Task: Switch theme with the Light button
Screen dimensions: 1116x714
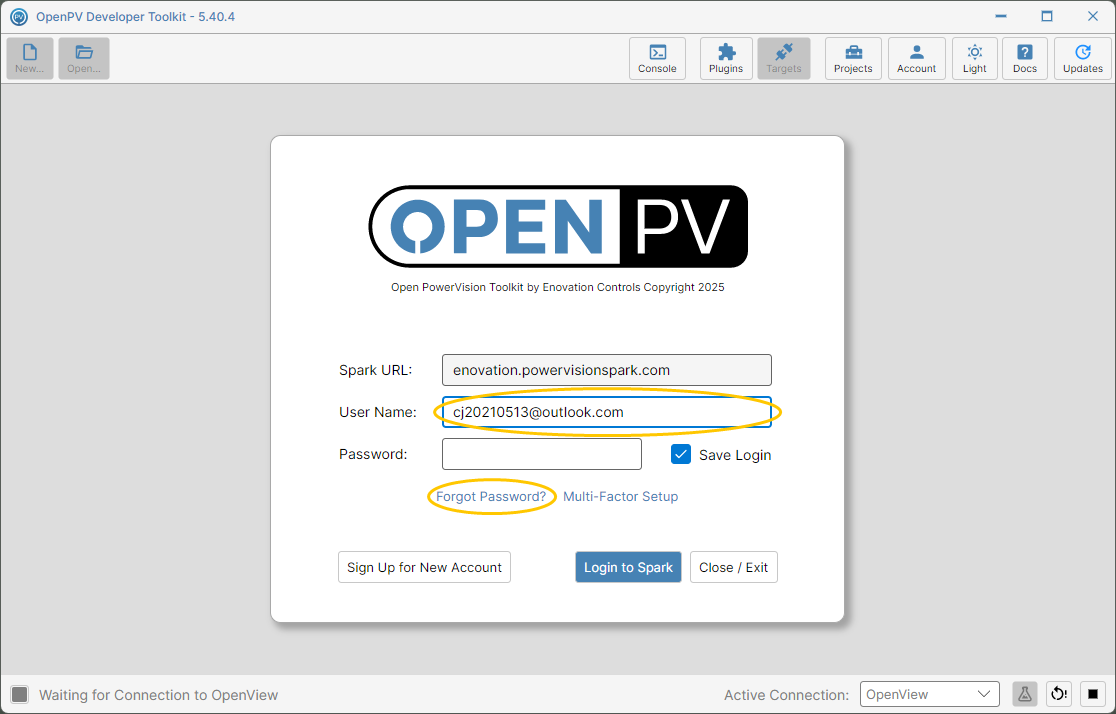Action: point(974,58)
